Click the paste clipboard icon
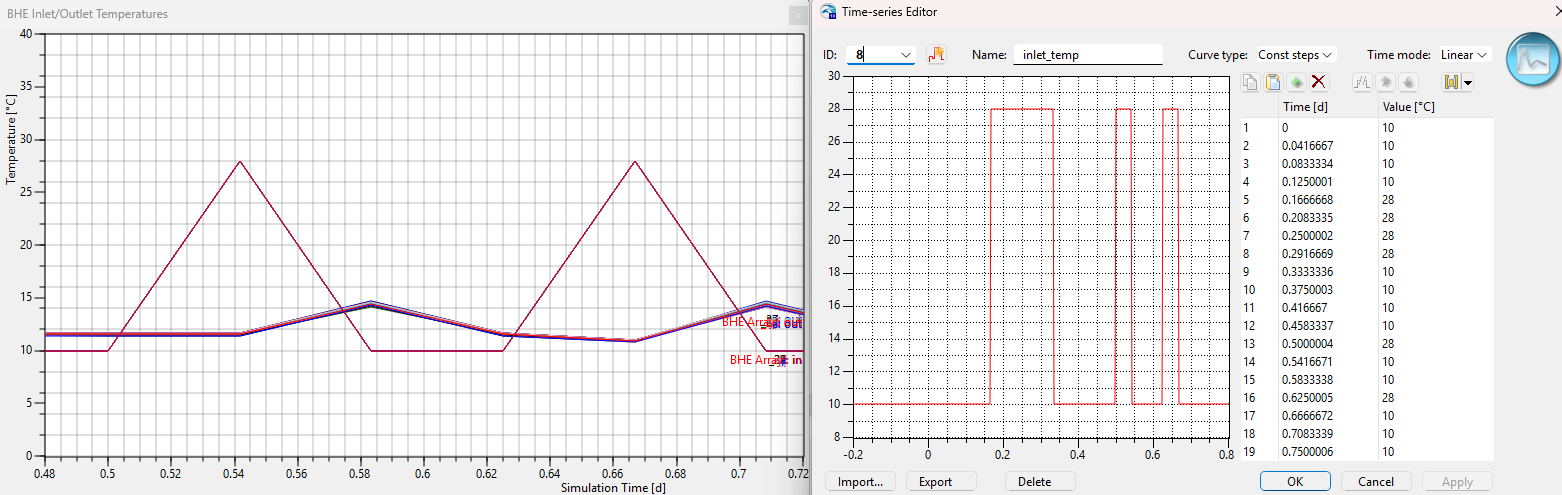 click(1273, 82)
